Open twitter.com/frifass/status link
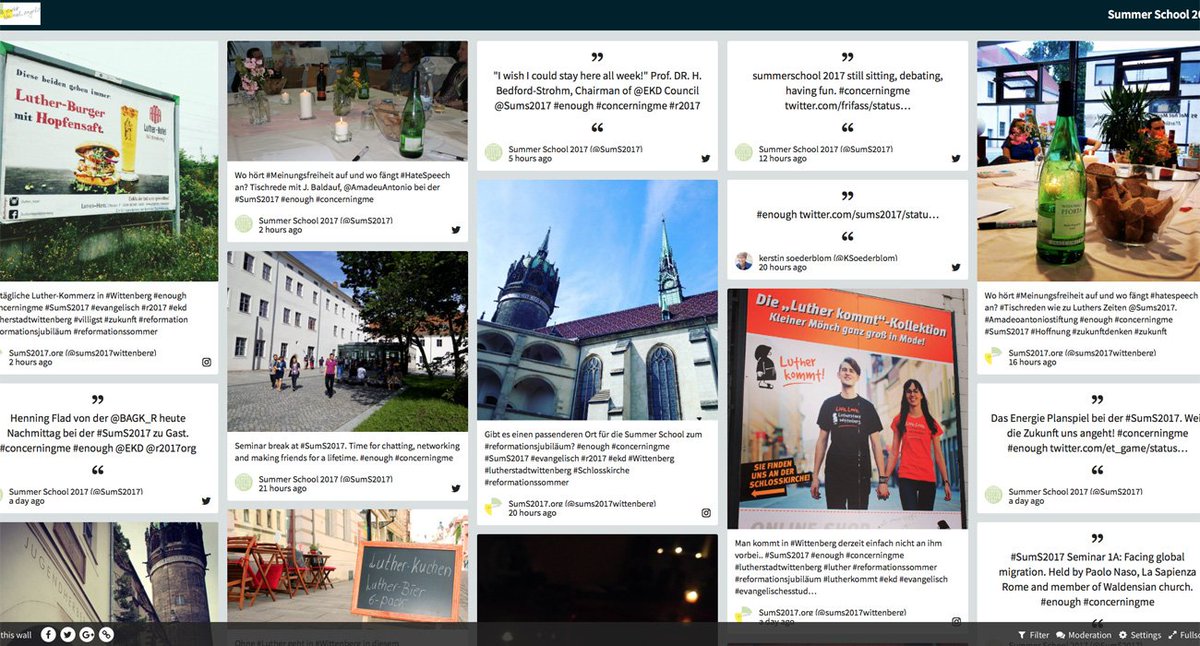This screenshot has height=646, width=1200. pos(847,105)
